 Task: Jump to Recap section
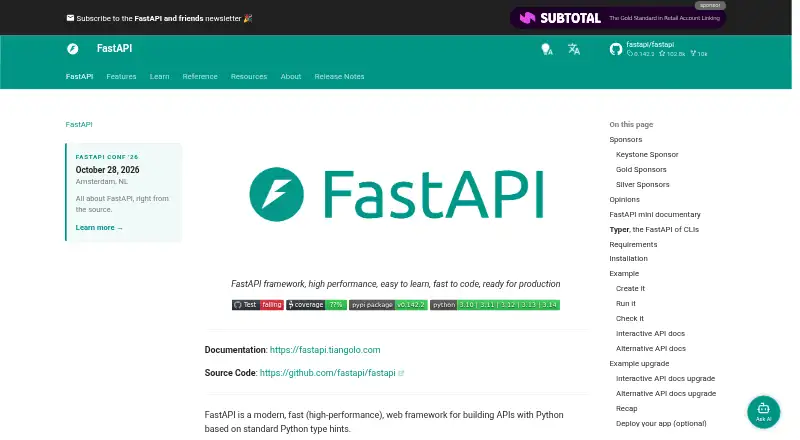(x=627, y=409)
